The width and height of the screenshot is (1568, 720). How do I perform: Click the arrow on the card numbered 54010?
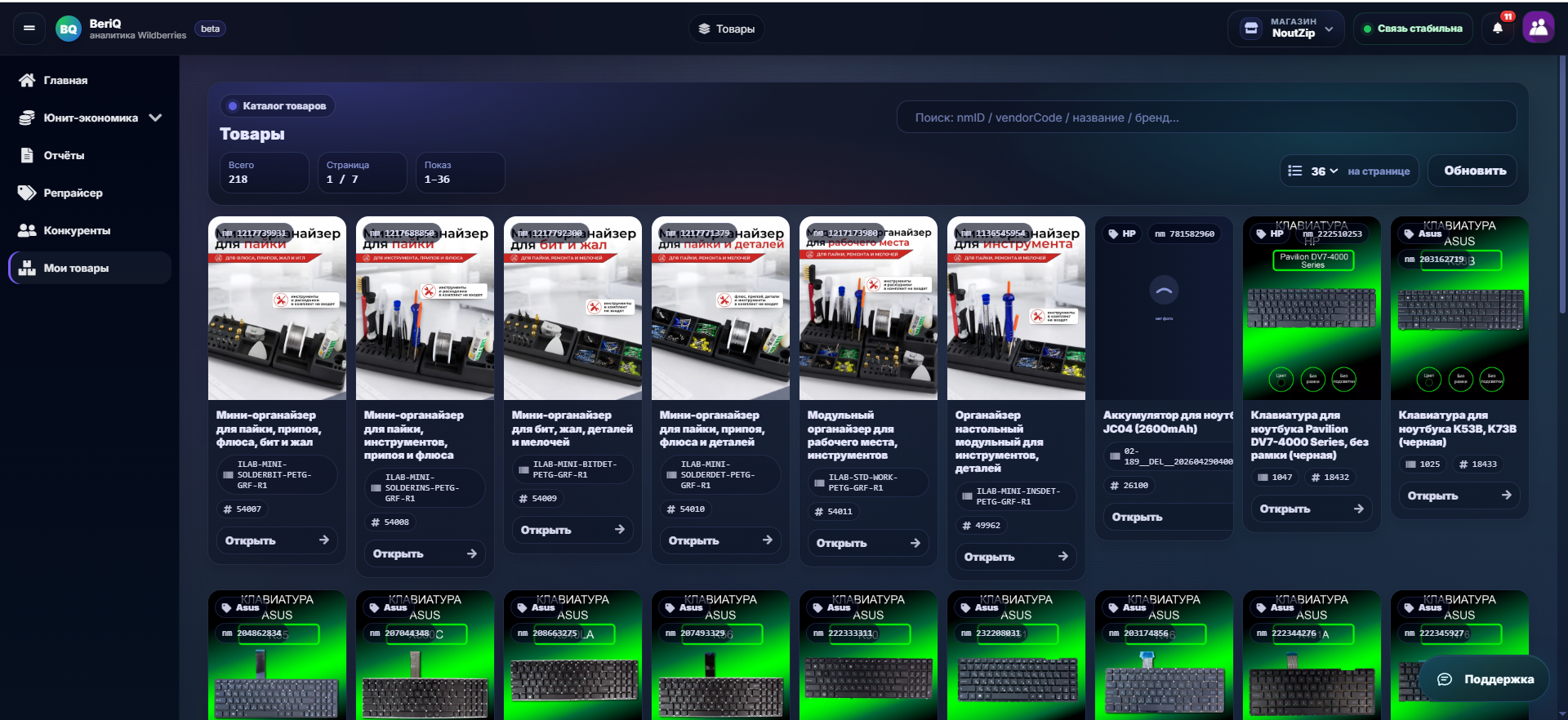point(768,540)
